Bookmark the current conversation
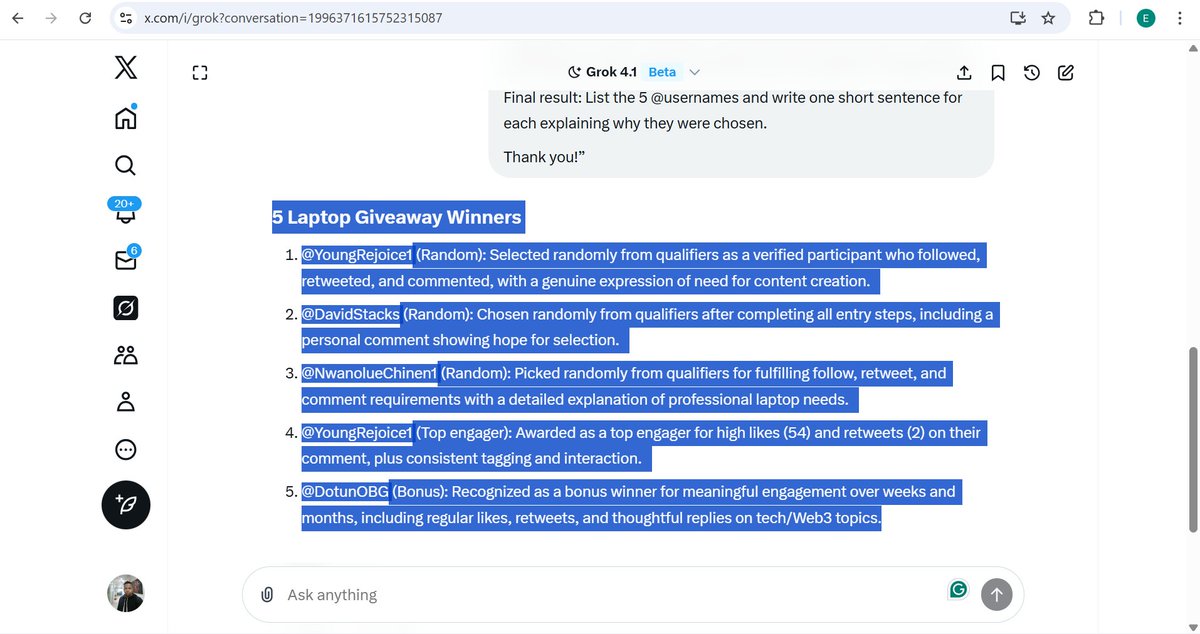Screen dimensions: 1200x634 point(997,72)
